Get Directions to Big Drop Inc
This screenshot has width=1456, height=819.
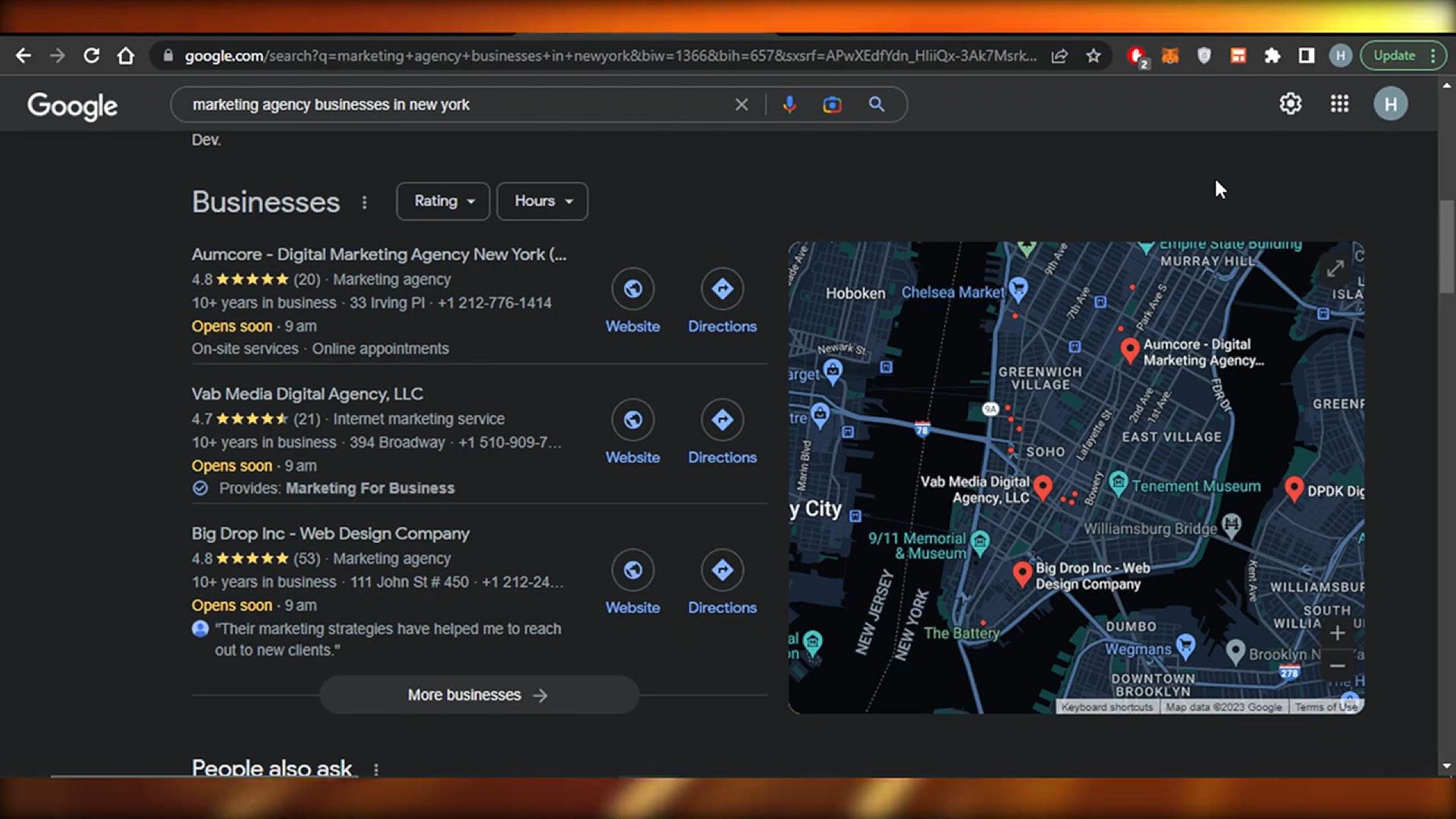(x=722, y=583)
